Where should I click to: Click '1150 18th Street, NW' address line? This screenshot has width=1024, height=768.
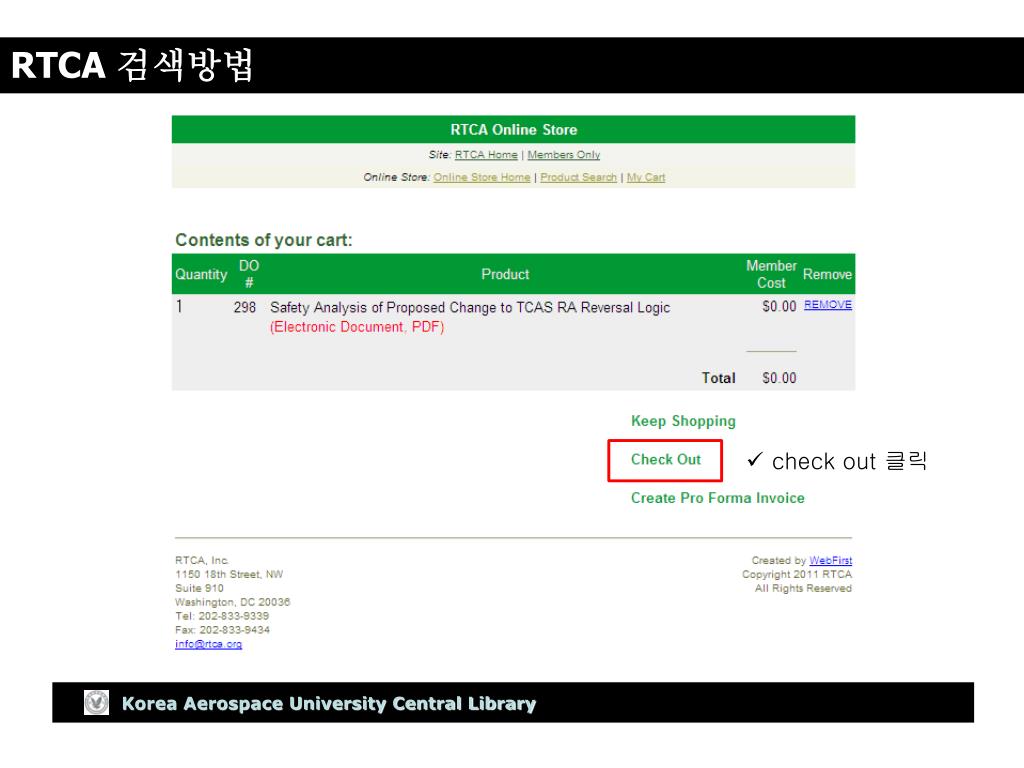pyautogui.click(x=229, y=575)
